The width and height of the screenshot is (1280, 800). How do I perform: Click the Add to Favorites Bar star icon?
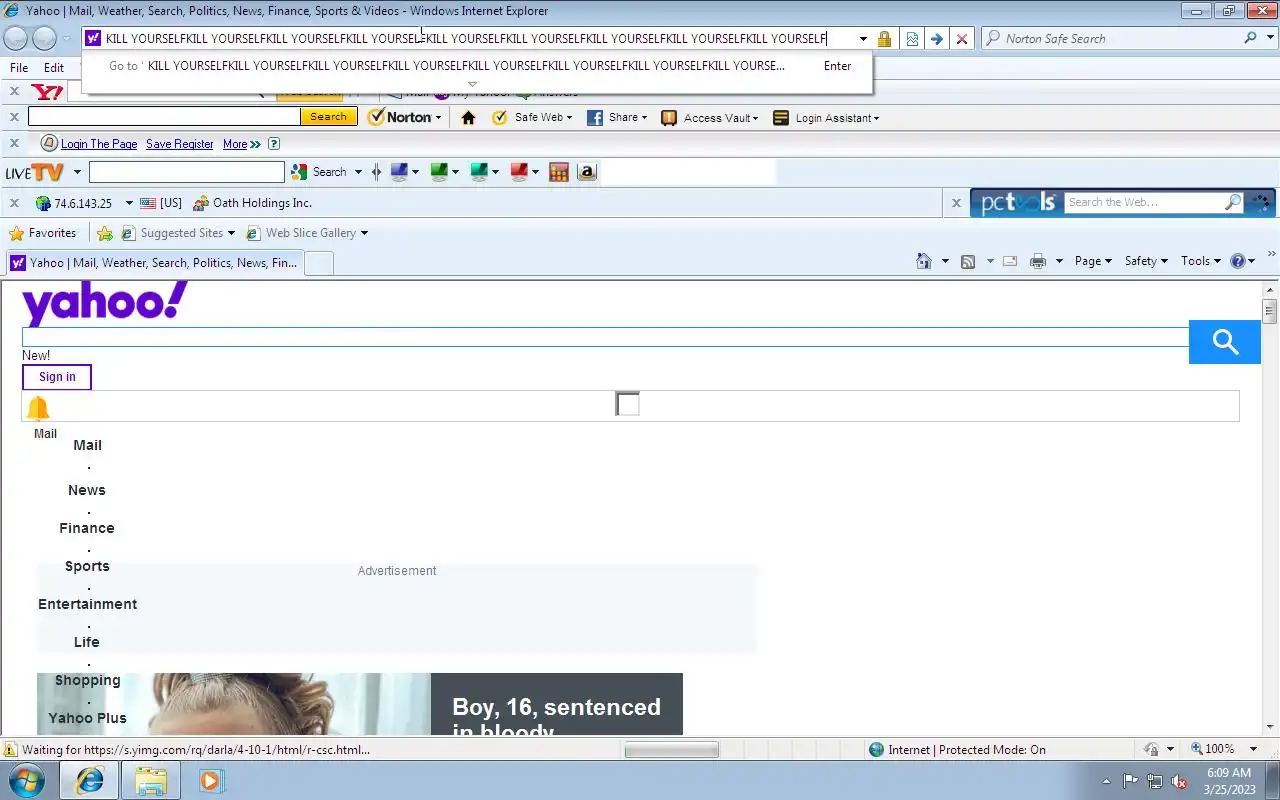coord(105,233)
